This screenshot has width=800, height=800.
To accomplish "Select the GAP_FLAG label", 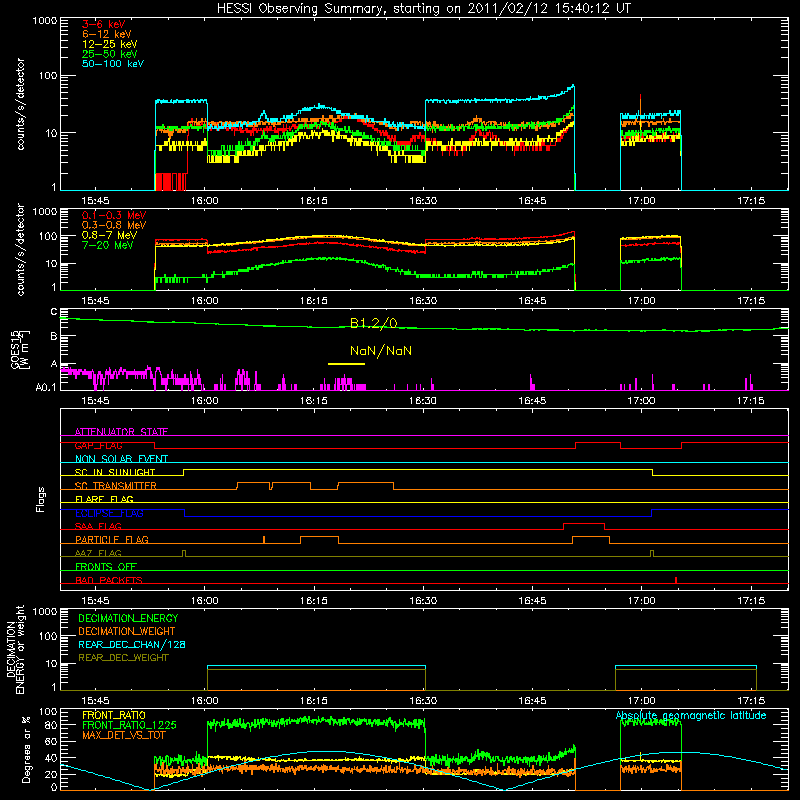I will 98,445.
